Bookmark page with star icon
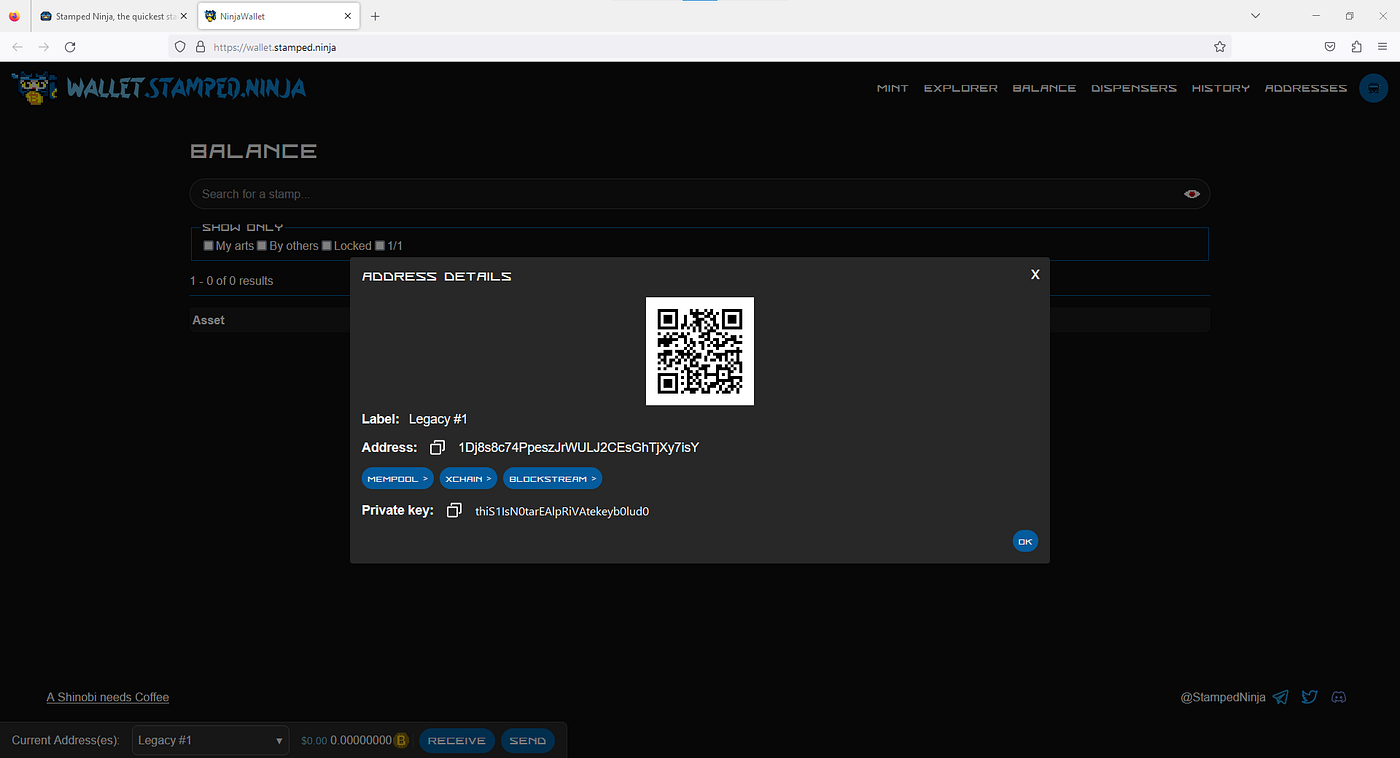 pyautogui.click(x=1220, y=47)
